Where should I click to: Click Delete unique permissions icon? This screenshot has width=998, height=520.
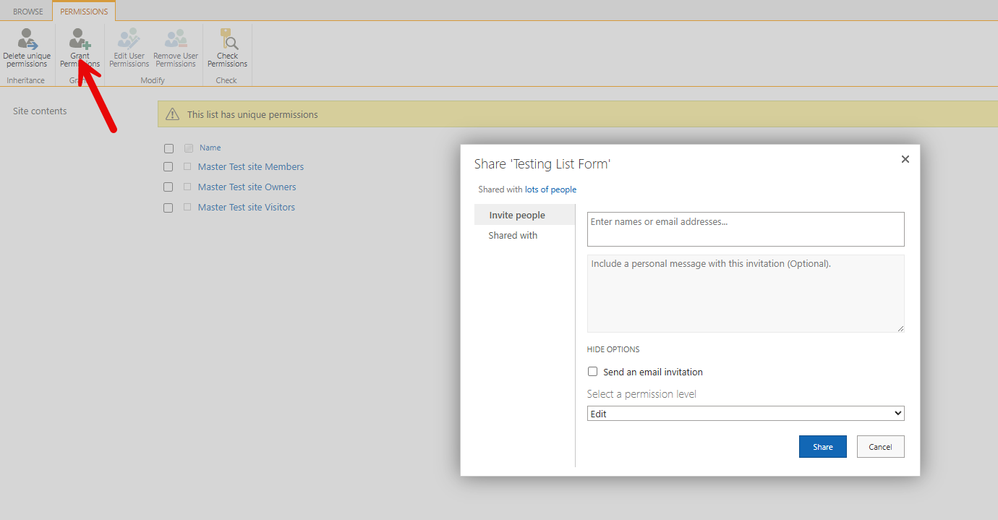(27, 39)
